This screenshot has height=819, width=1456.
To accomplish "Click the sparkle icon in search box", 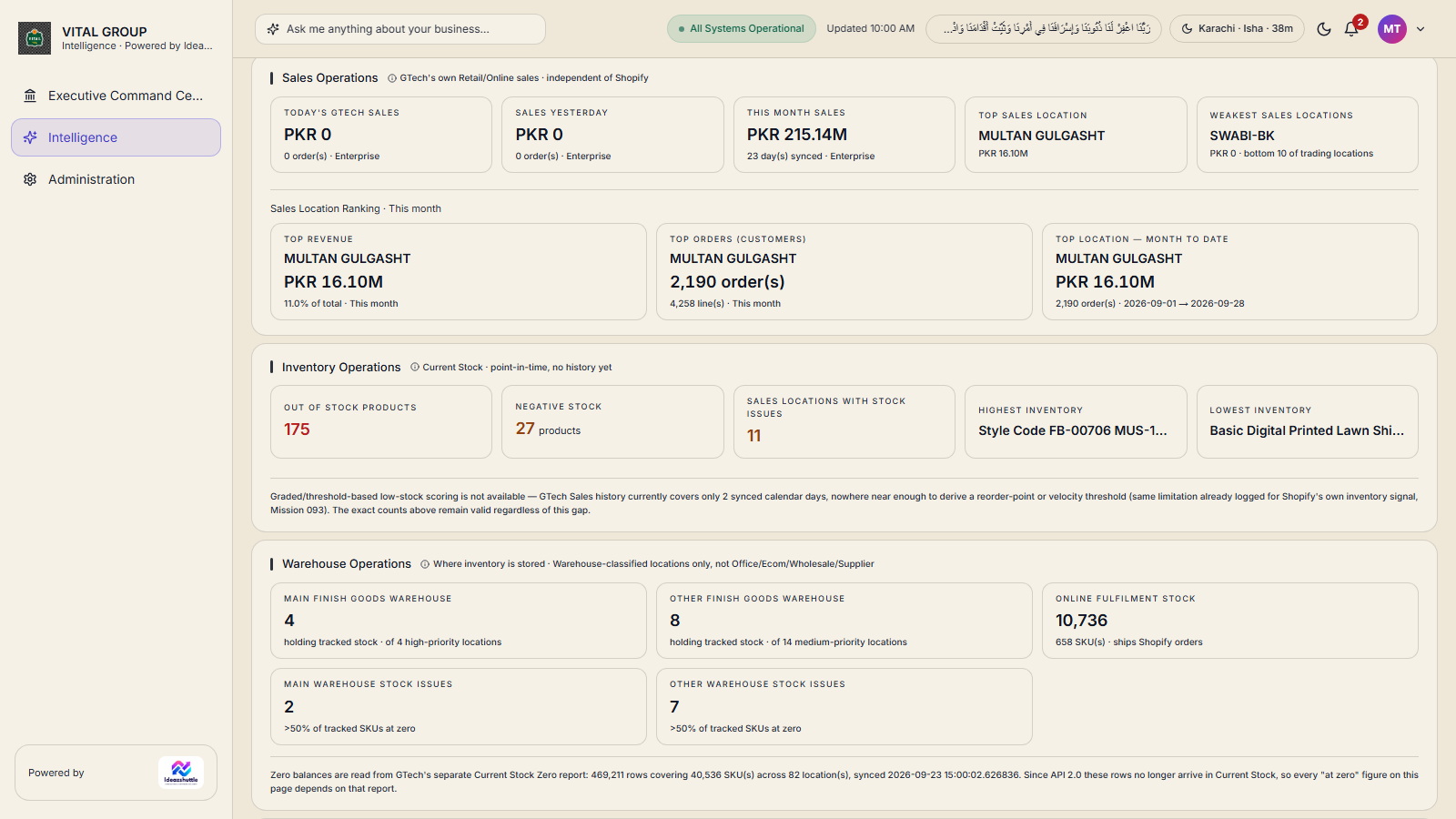I will [x=273, y=29].
